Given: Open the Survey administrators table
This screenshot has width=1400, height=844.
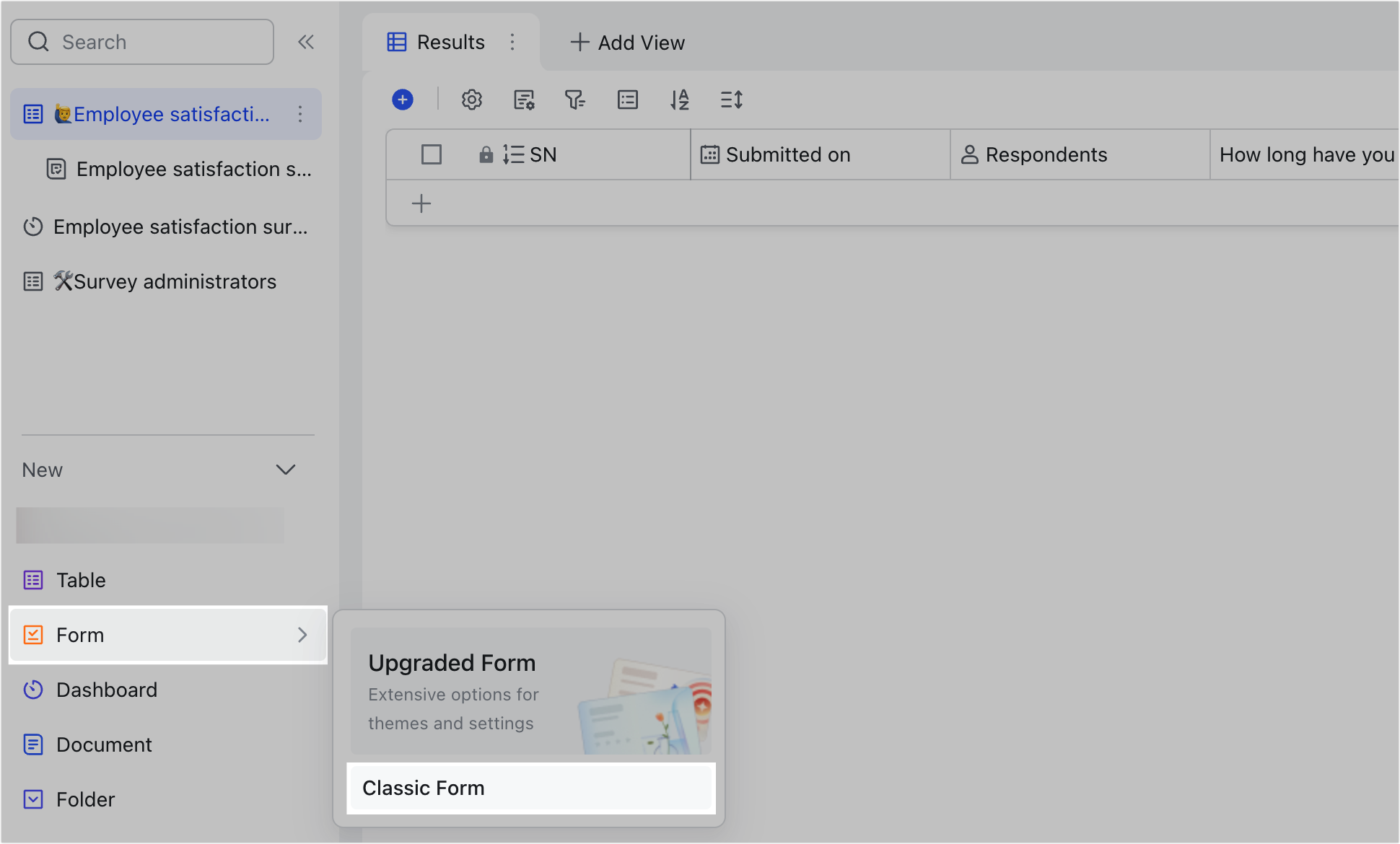Looking at the screenshot, I should pos(150,281).
